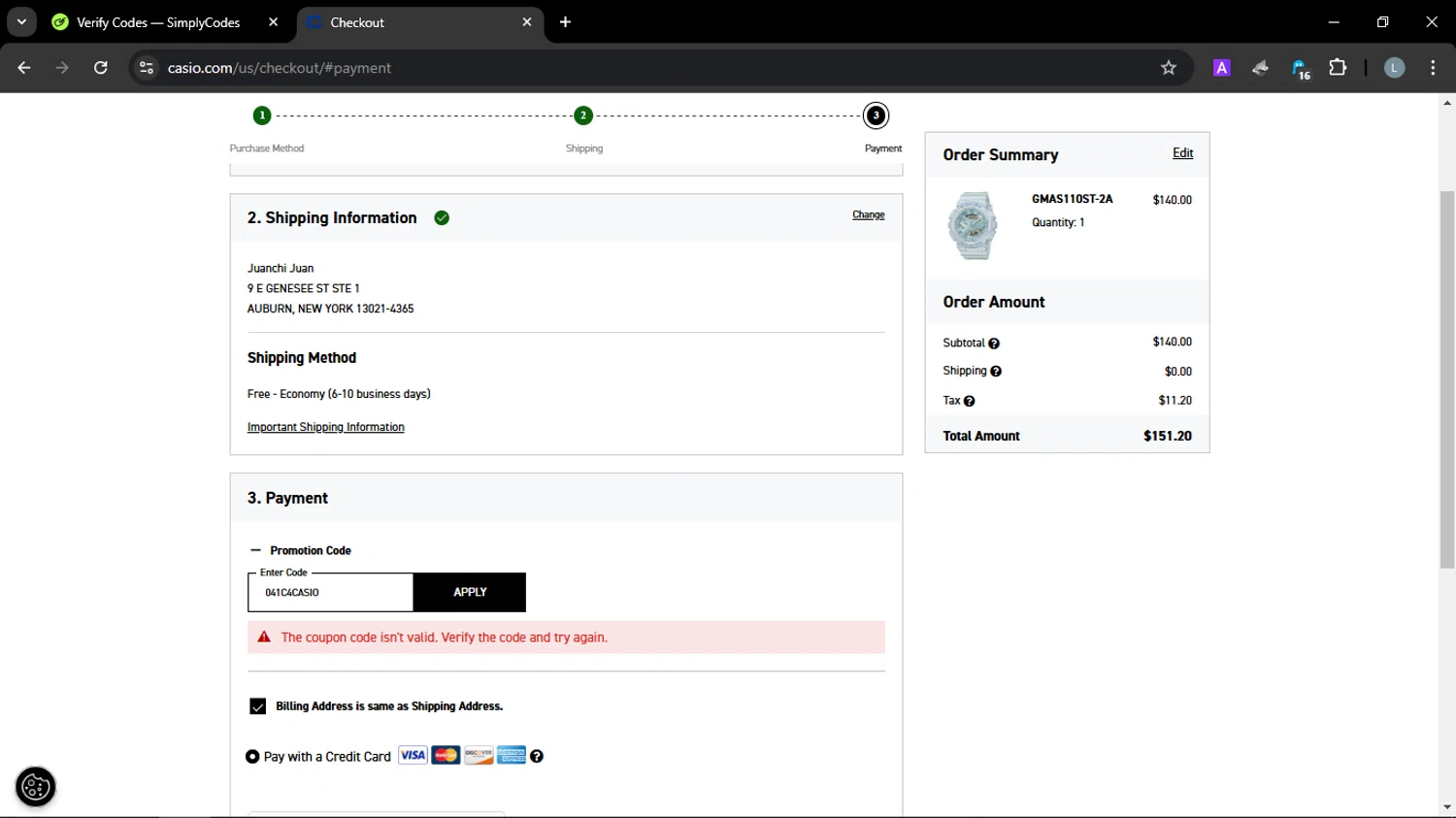Screen dimensions: 1456x818
Task: Go to step 2 Shipping
Action: click(x=583, y=115)
